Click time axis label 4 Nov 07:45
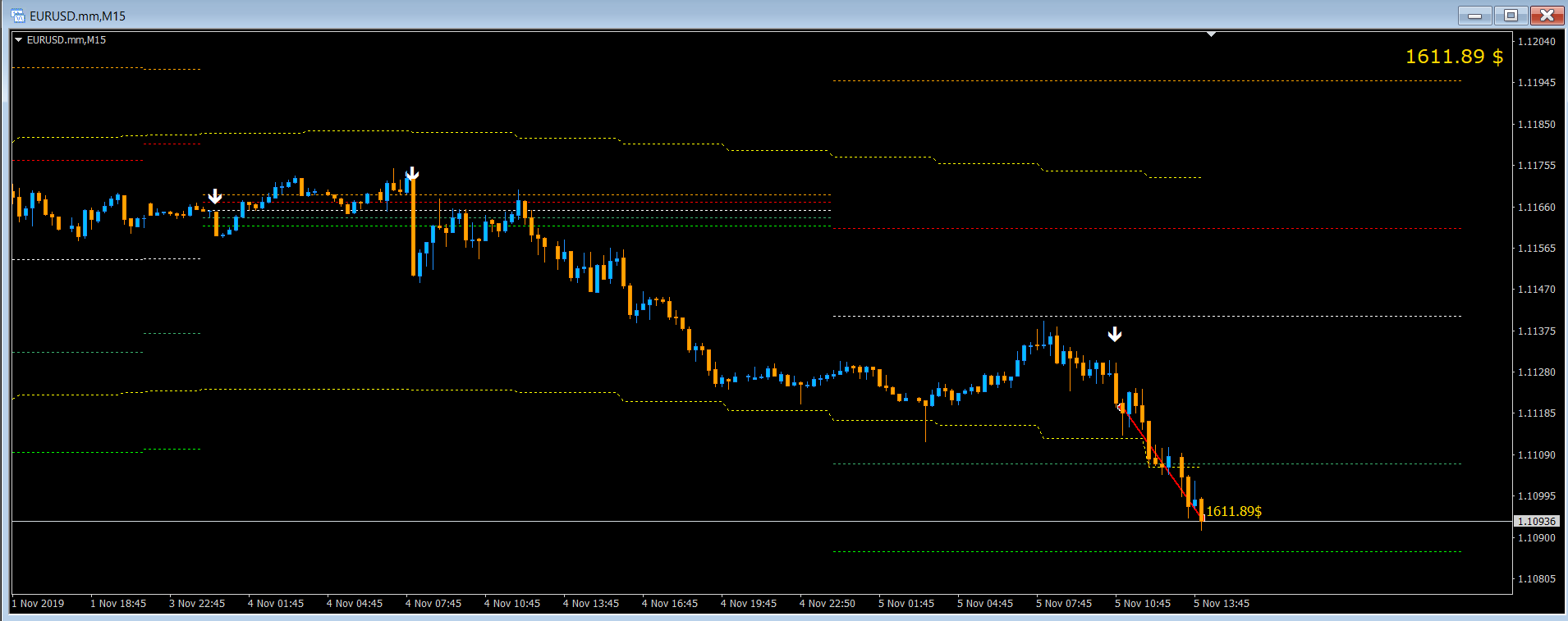 point(433,604)
